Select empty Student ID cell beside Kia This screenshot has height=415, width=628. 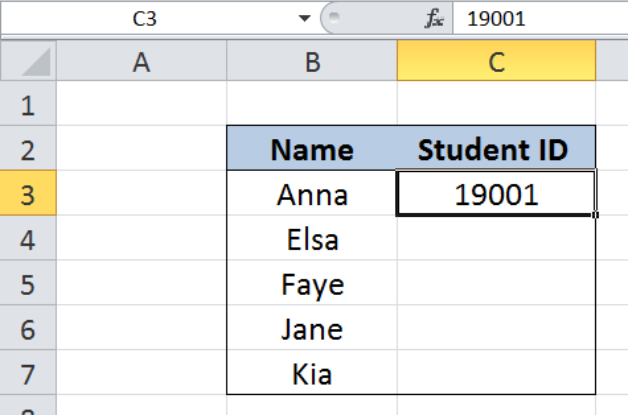496,373
